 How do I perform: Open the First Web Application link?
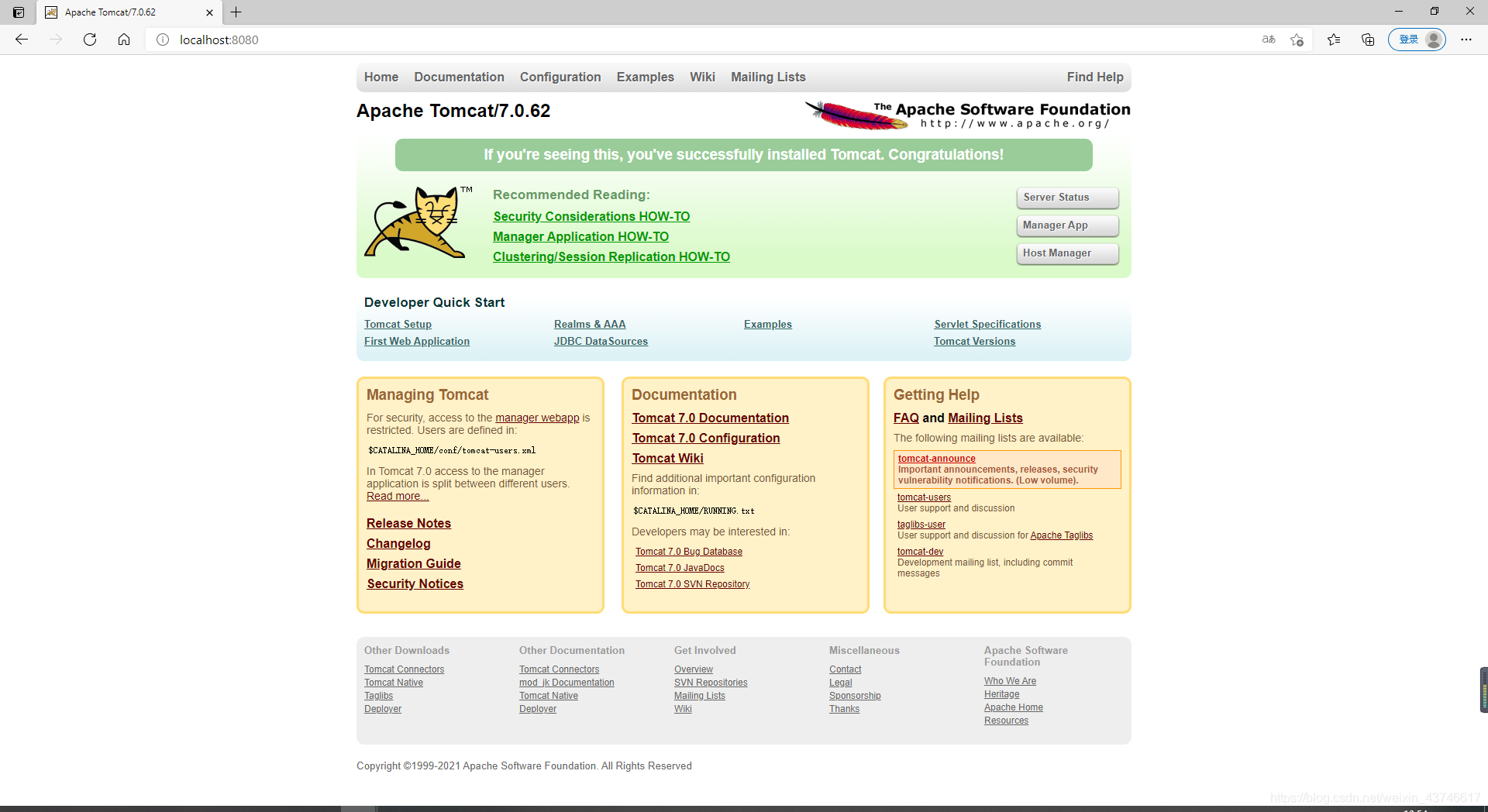417,341
